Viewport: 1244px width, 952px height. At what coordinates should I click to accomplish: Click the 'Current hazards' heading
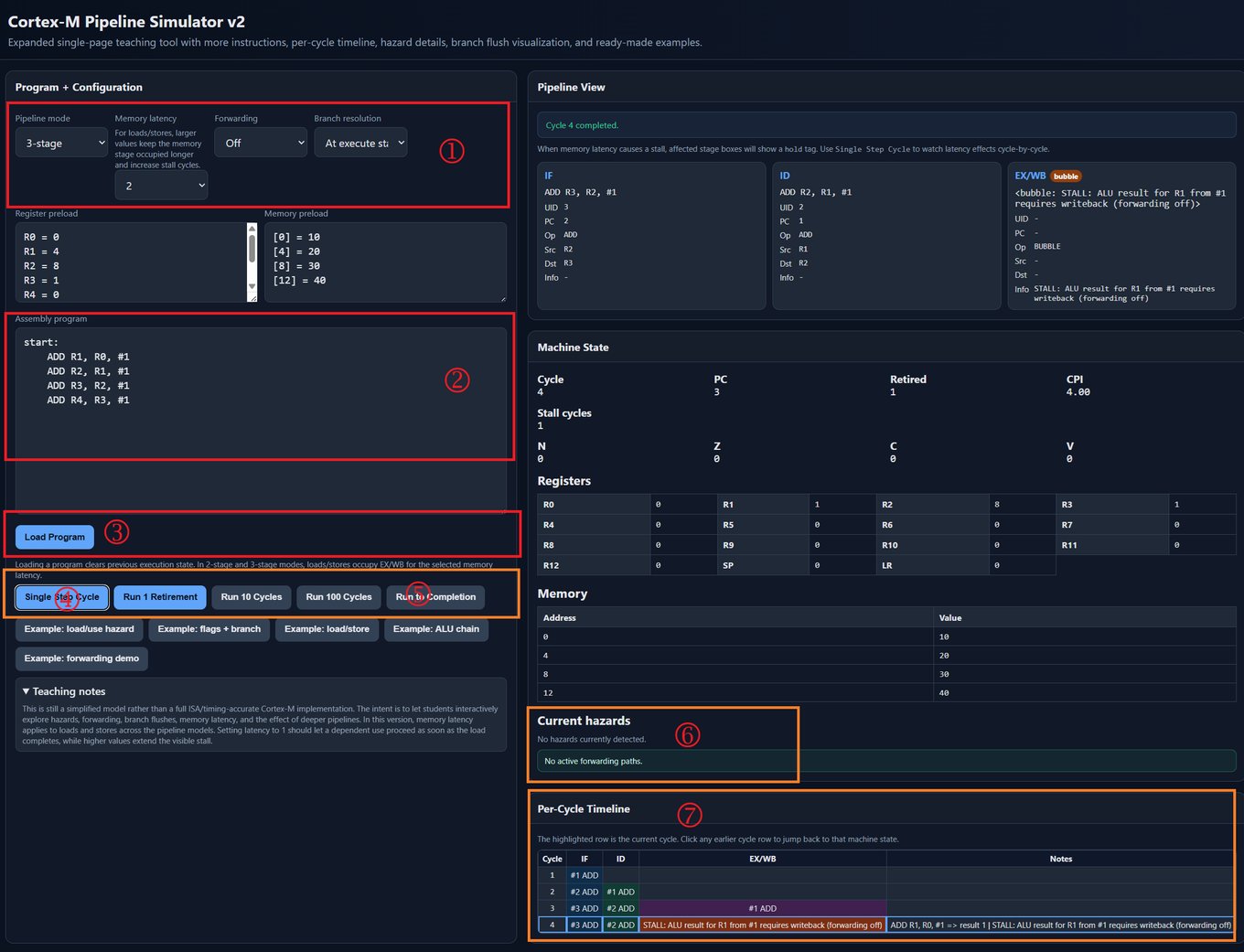[x=584, y=721]
